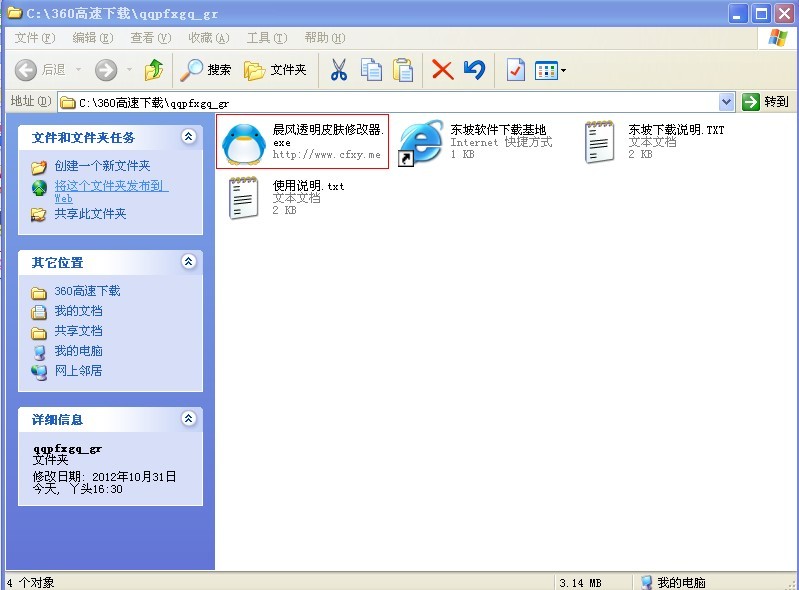799x590 pixels.
Task: Click the 我的文档 documents icon
Action: pyautogui.click(x=39, y=312)
